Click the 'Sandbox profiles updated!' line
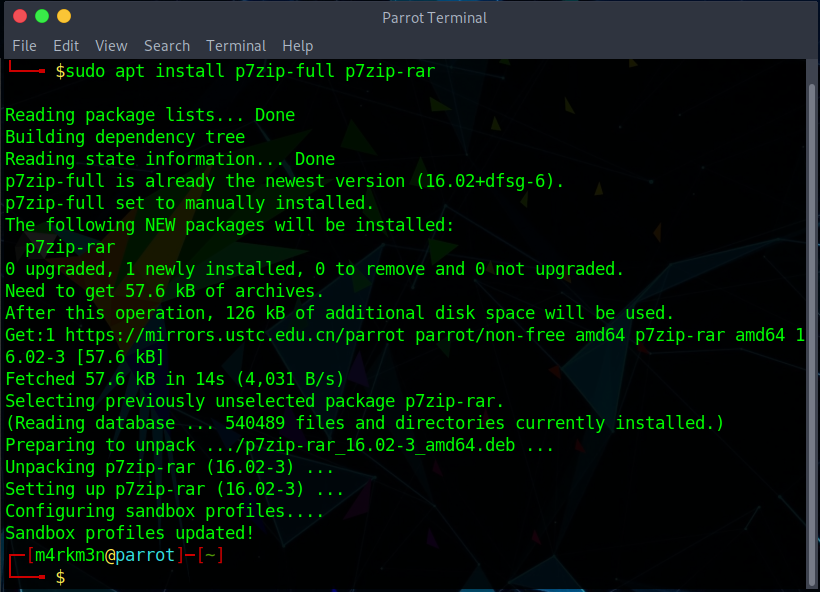Viewport: 820px width, 592px height. pos(130,533)
